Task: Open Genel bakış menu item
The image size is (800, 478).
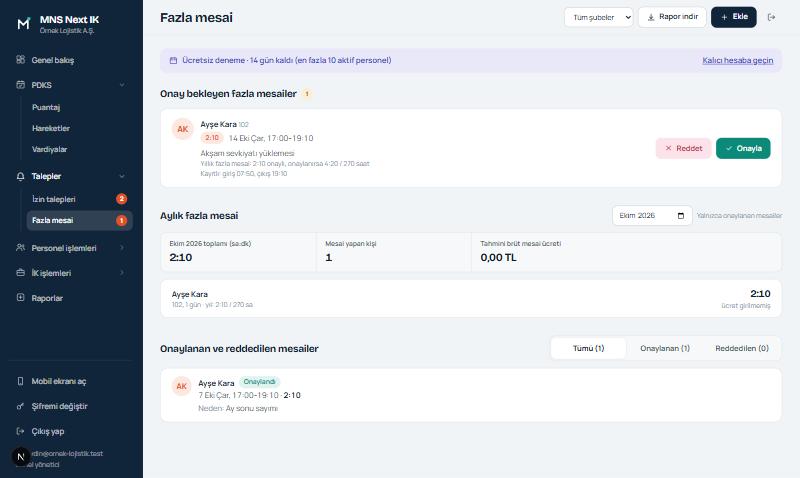Action: click(71, 60)
